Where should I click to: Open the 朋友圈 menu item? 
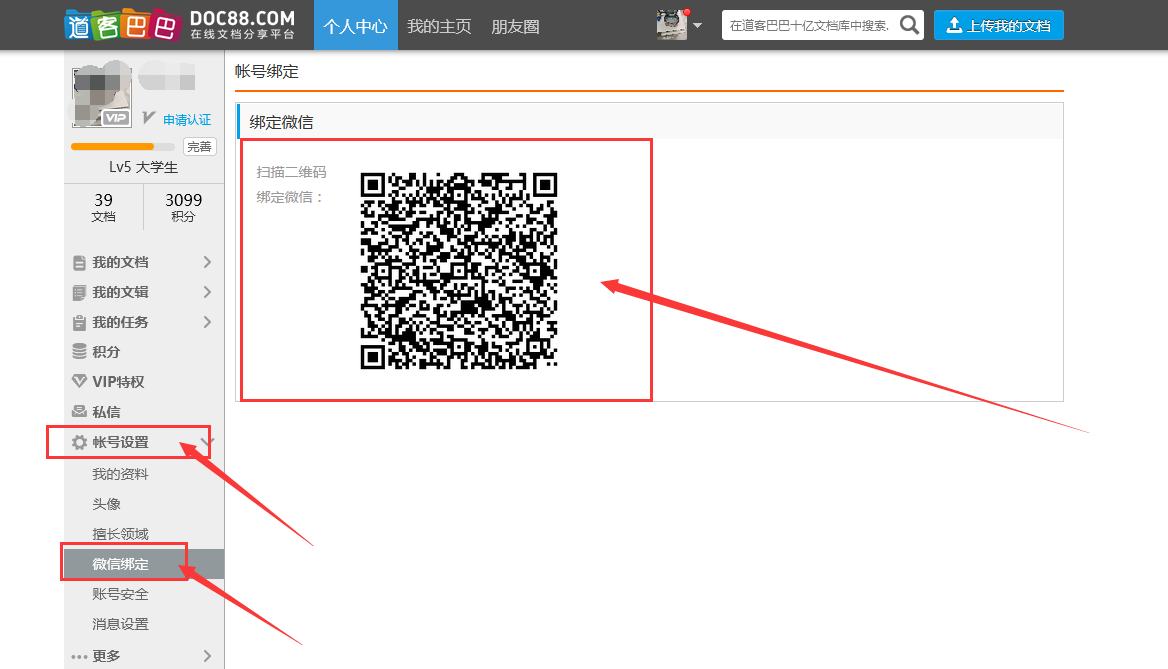pos(515,26)
